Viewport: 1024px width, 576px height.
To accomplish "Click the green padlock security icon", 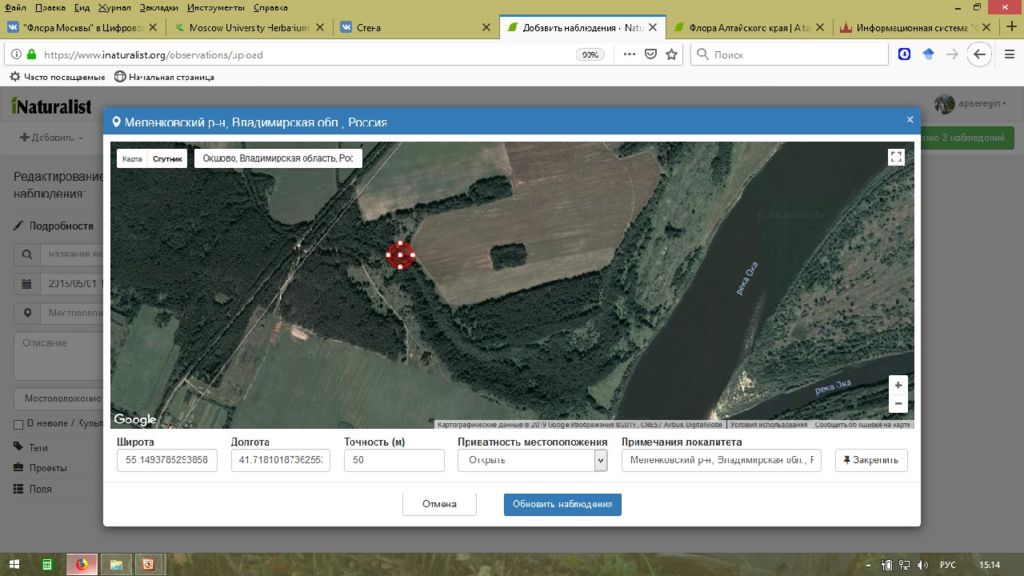I will (31, 55).
